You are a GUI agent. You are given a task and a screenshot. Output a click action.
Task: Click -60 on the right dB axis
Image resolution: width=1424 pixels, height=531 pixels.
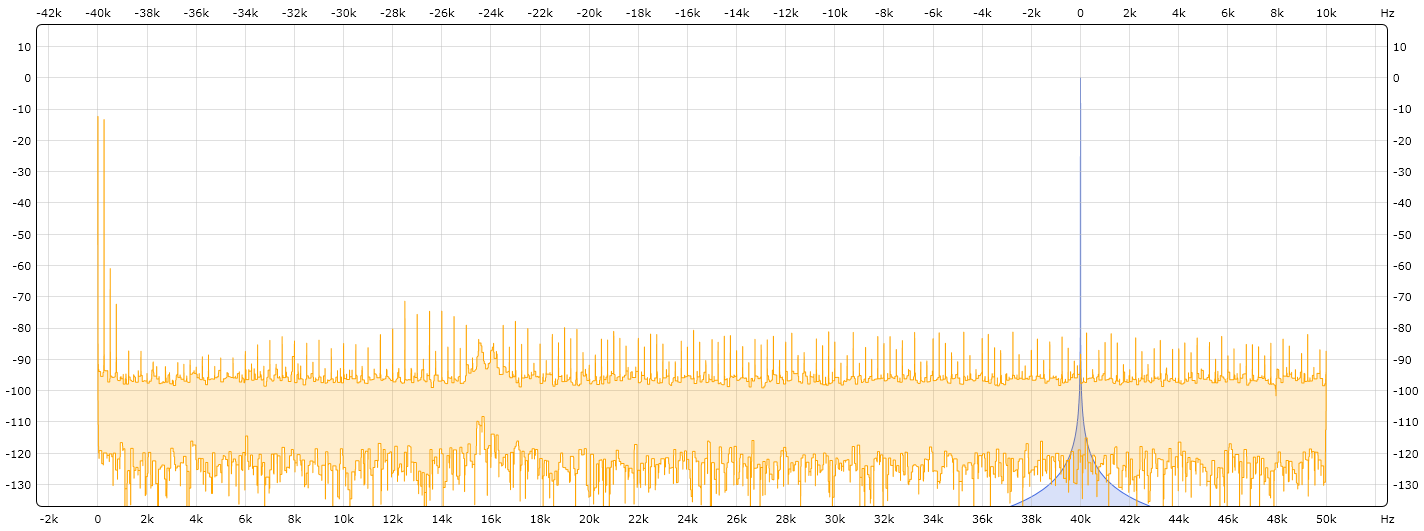[1404, 266]
